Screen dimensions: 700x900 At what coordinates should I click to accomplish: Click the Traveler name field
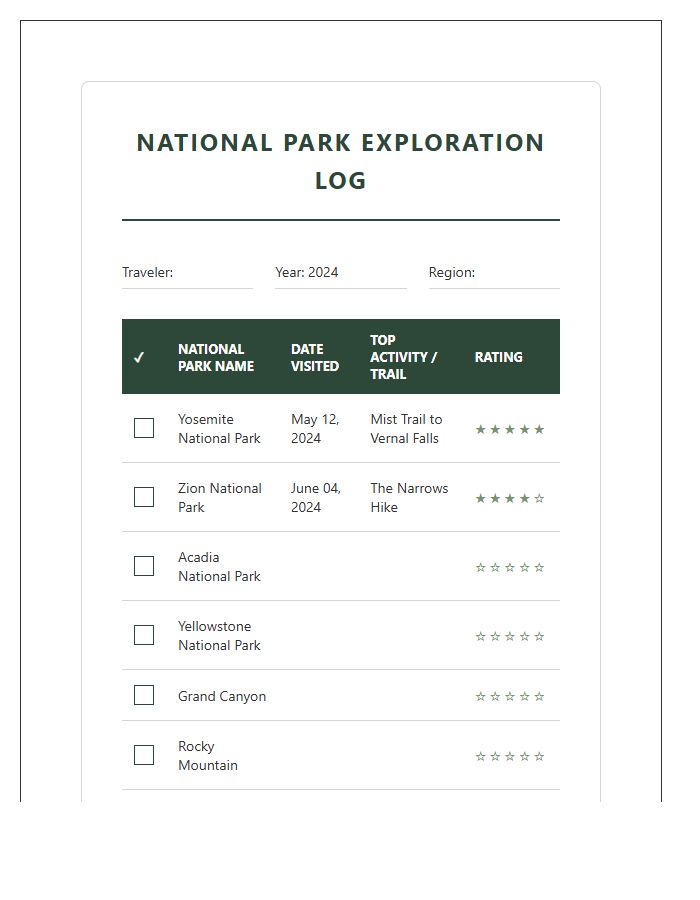point(187,273)
